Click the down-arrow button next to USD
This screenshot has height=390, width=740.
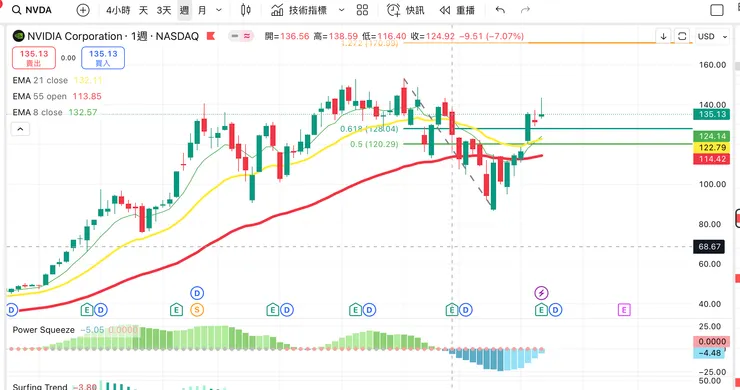[x=664, y=36]
